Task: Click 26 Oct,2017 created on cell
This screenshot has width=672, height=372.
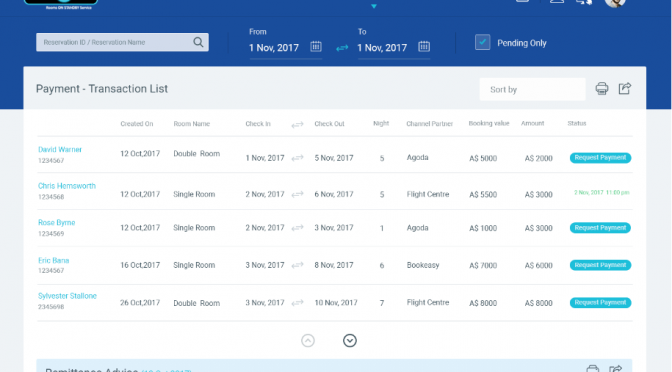Action: (140, 303)
